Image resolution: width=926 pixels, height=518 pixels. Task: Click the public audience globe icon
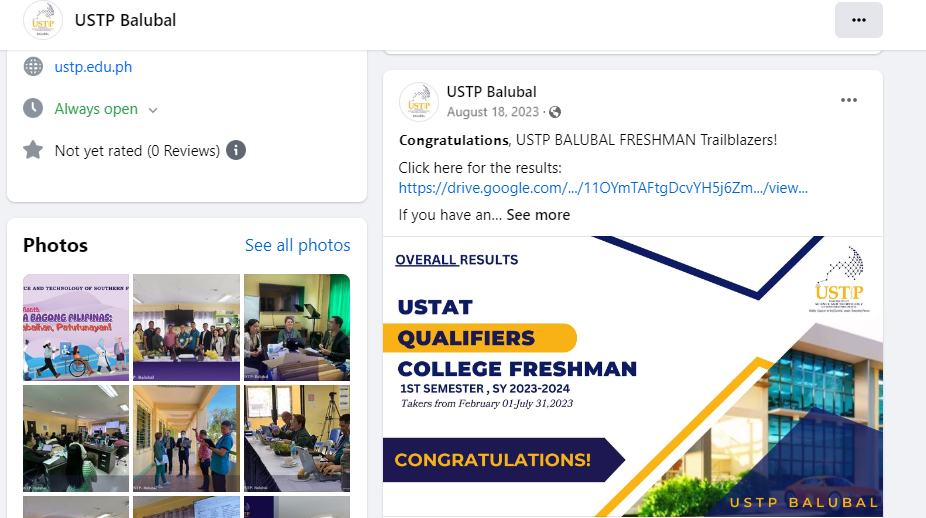click(555, 112)
